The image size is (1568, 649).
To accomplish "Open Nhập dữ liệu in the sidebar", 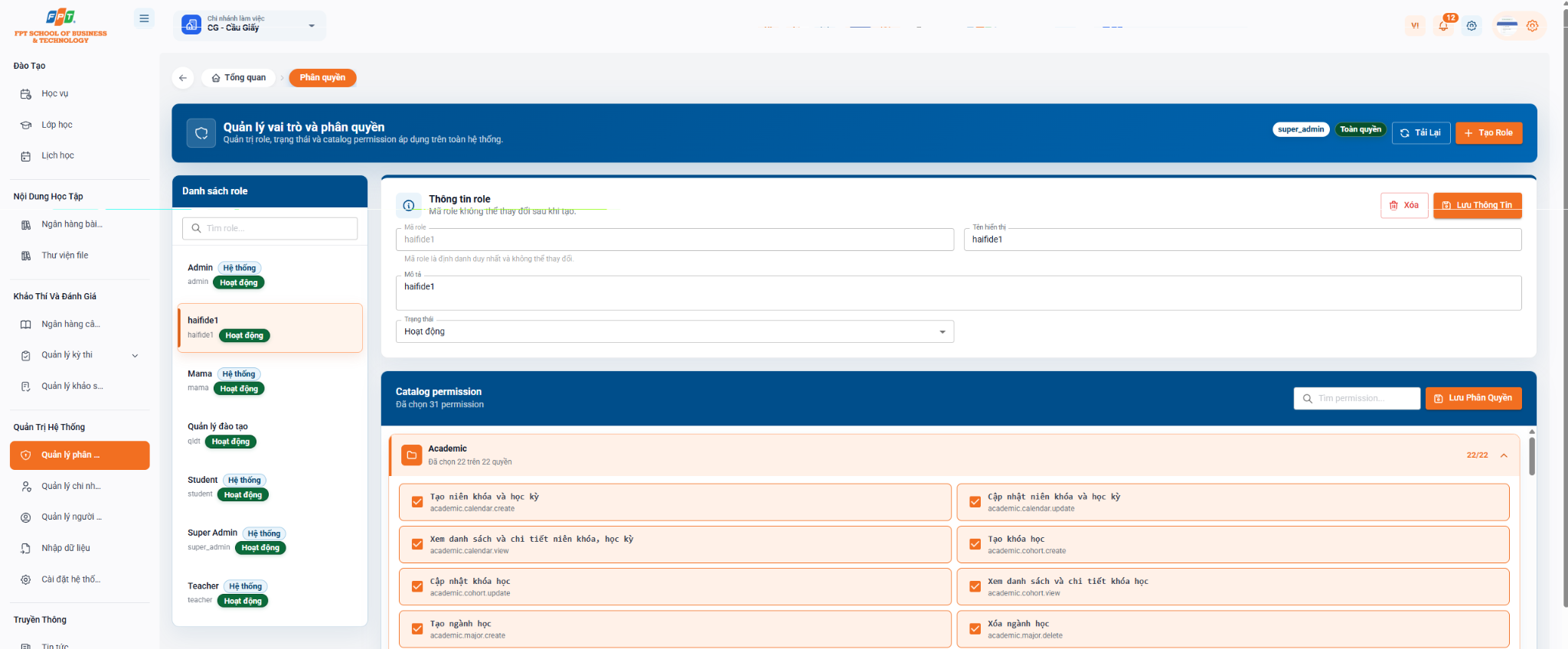I will click(x=80, y=548).
